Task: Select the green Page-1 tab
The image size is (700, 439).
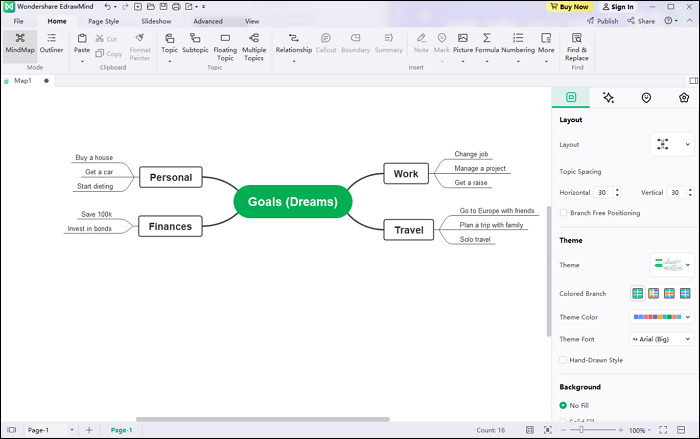Action: pos(121,430)
